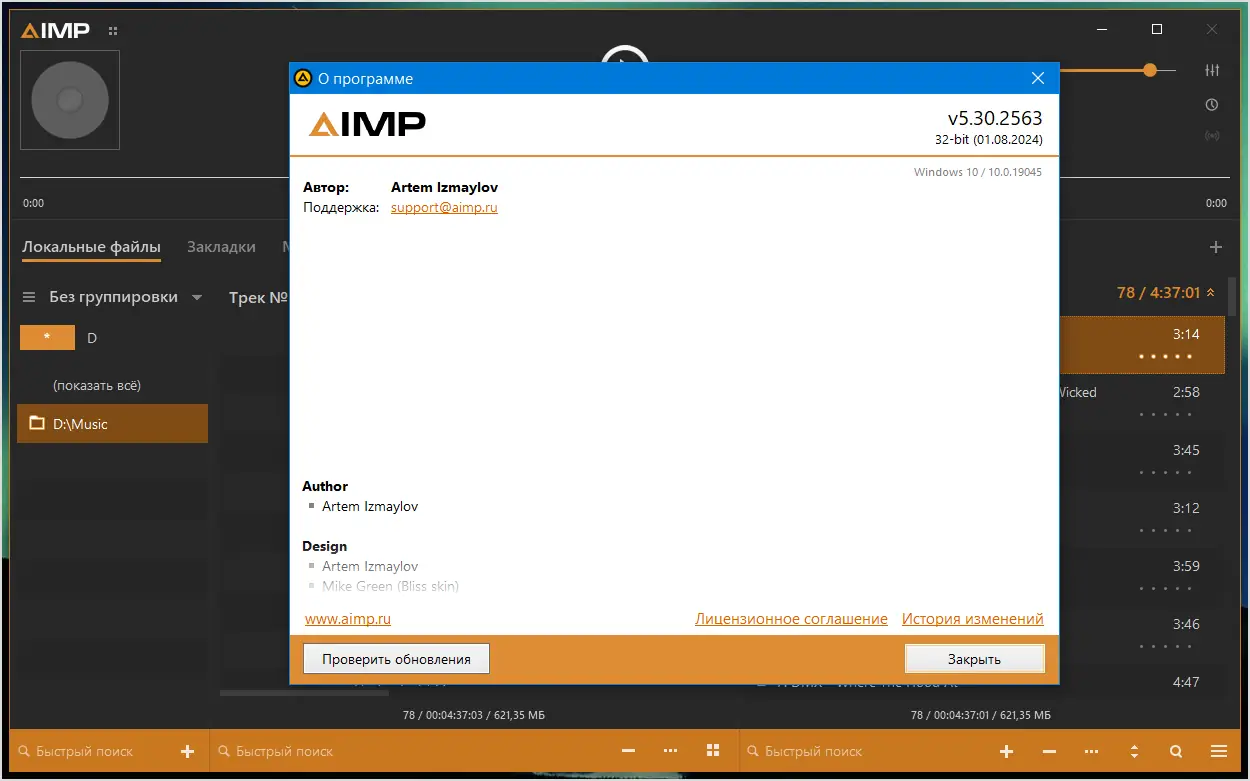Screen dimensions: 1250x781
Task: Open three-dots menu in playlist bar
Action: point(1092,751)
